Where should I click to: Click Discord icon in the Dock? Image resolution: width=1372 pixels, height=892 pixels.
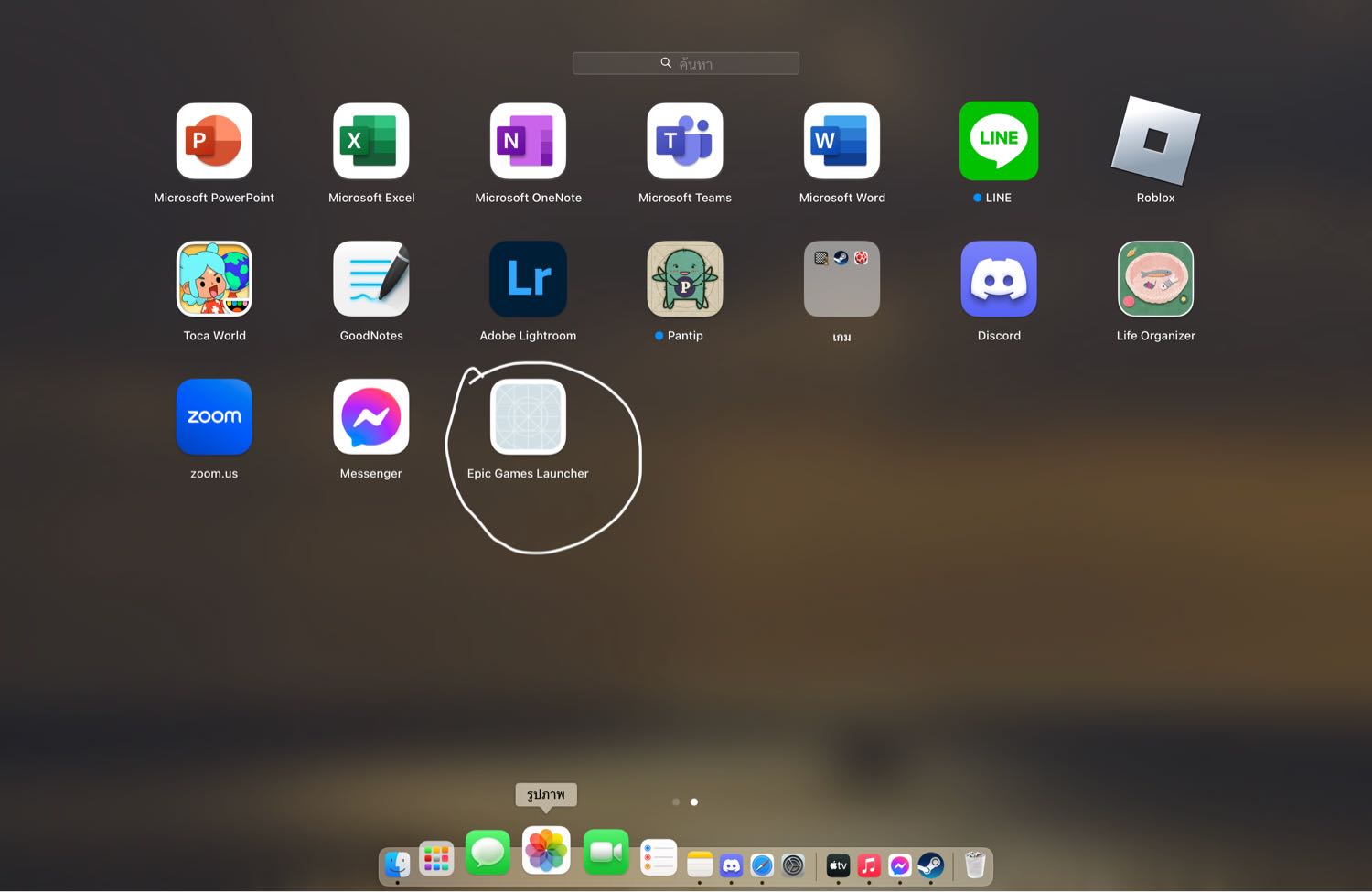coord(731,865)
